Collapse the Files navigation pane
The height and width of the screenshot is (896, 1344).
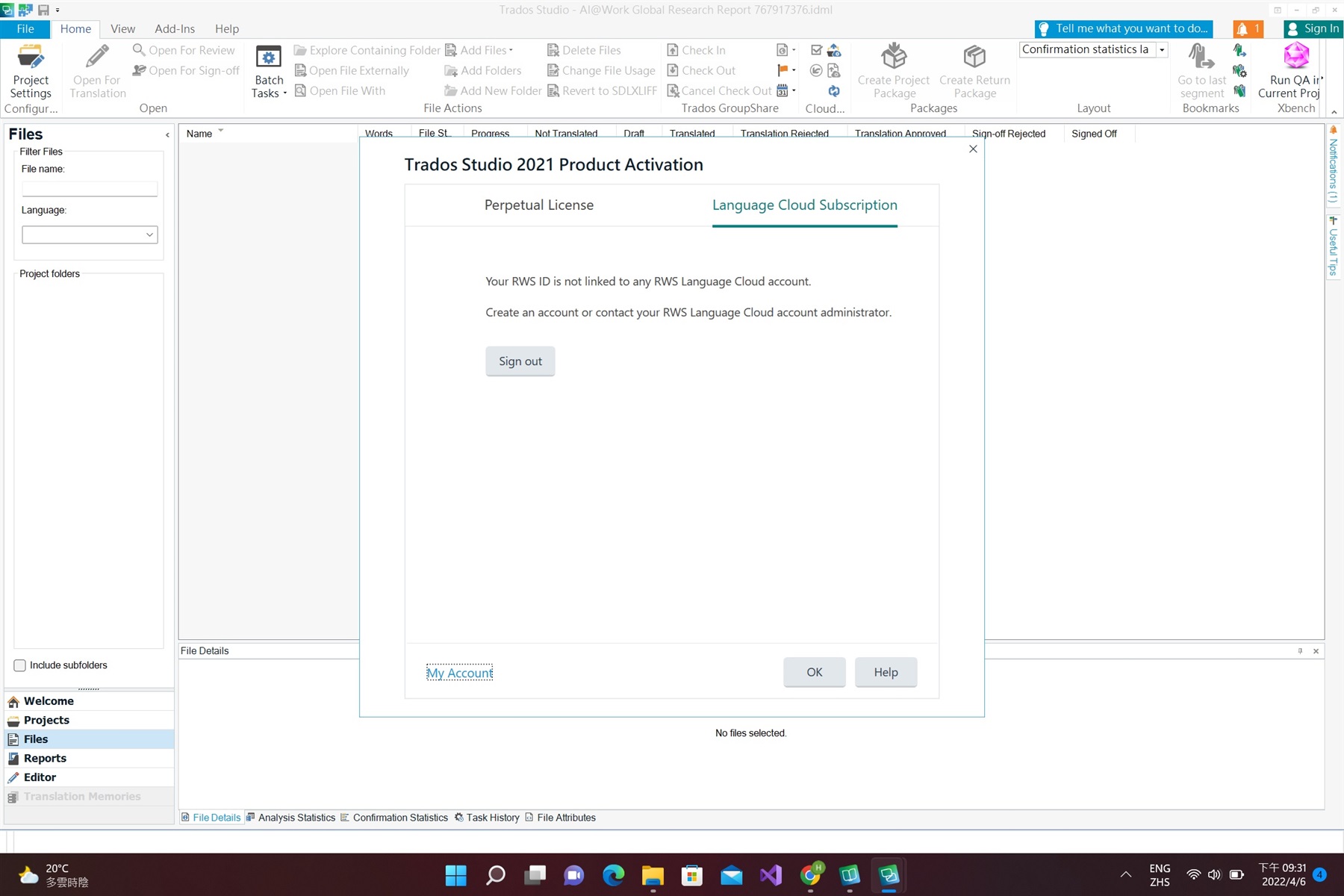167,135
